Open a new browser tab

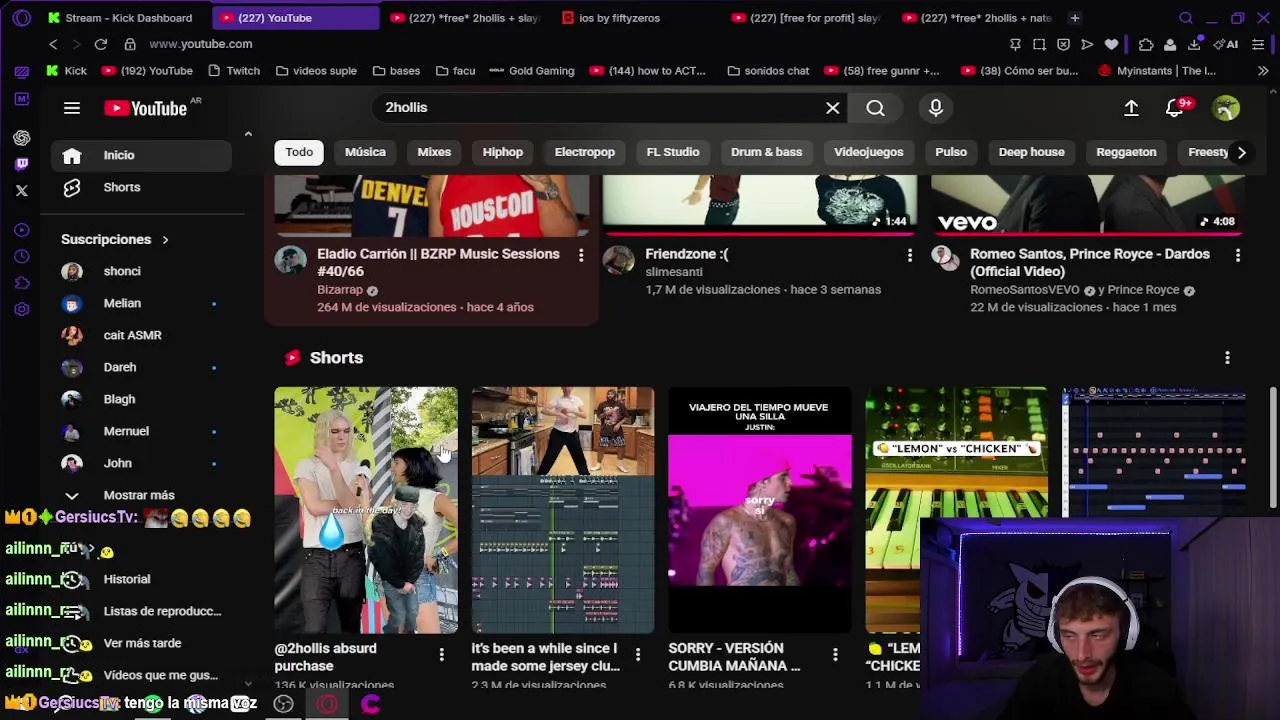coord(1075,18)
